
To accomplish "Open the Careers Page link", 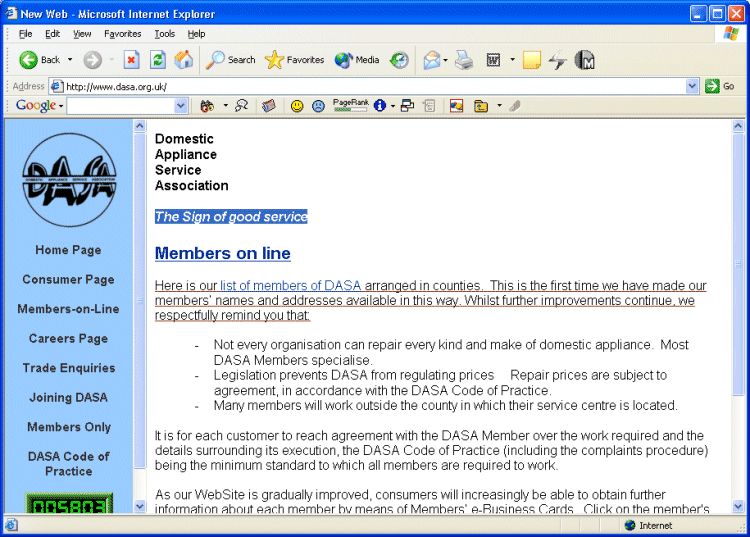I will click(x=68, y=339).
